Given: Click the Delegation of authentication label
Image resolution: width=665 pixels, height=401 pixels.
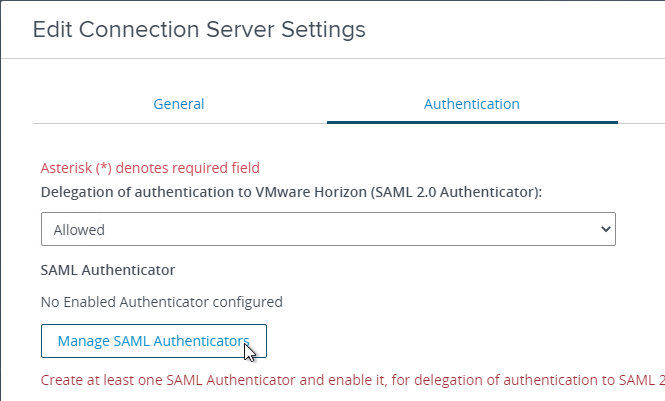Looking at the screenshot, I should [291, 192].
